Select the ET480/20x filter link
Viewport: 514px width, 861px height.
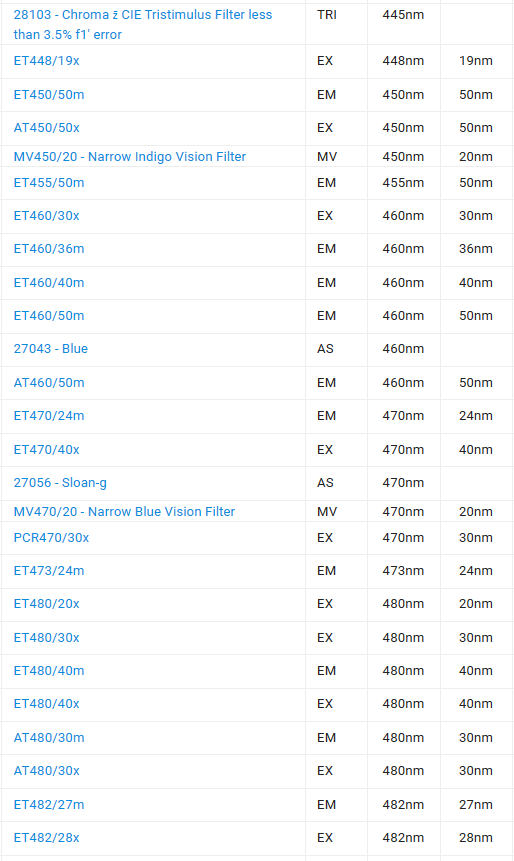(47, 603)
